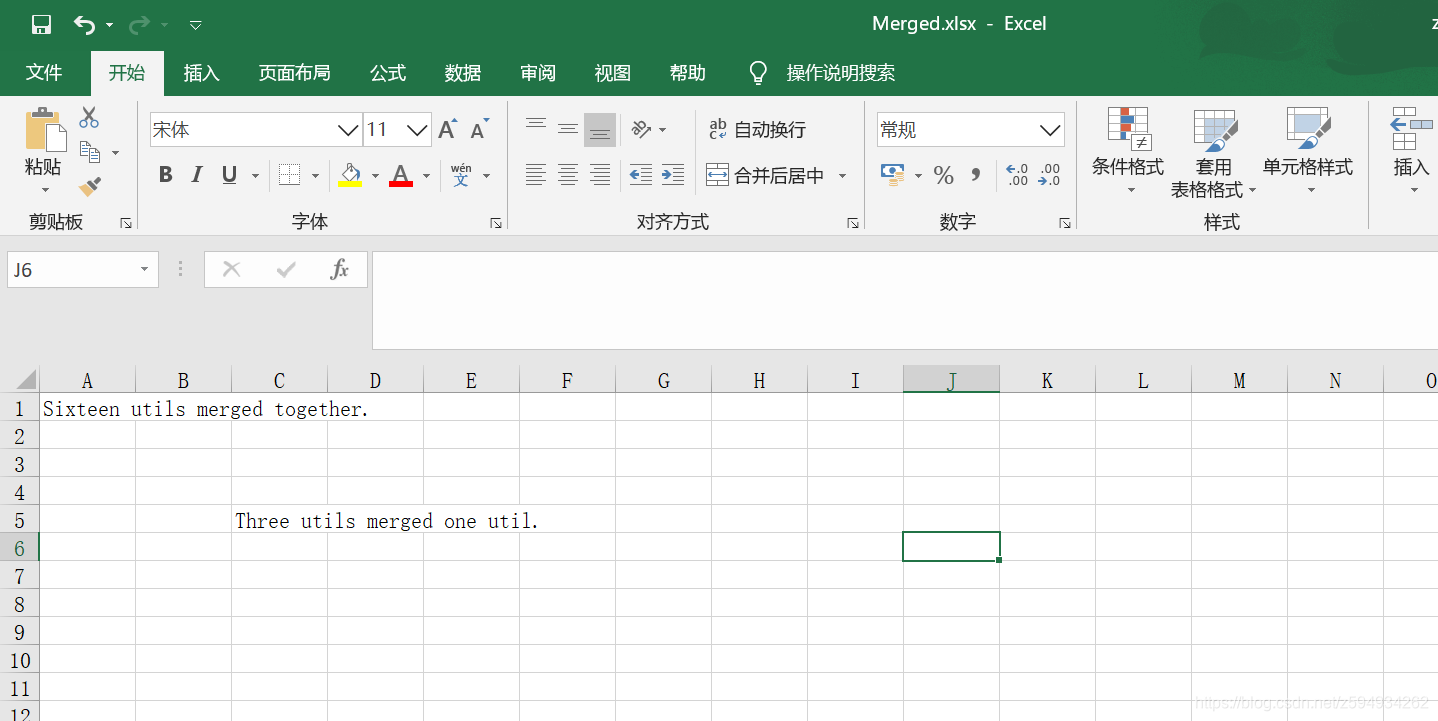
Task: Click the 插入 cells button in ribbon
Action: [x=1411, y=151]
